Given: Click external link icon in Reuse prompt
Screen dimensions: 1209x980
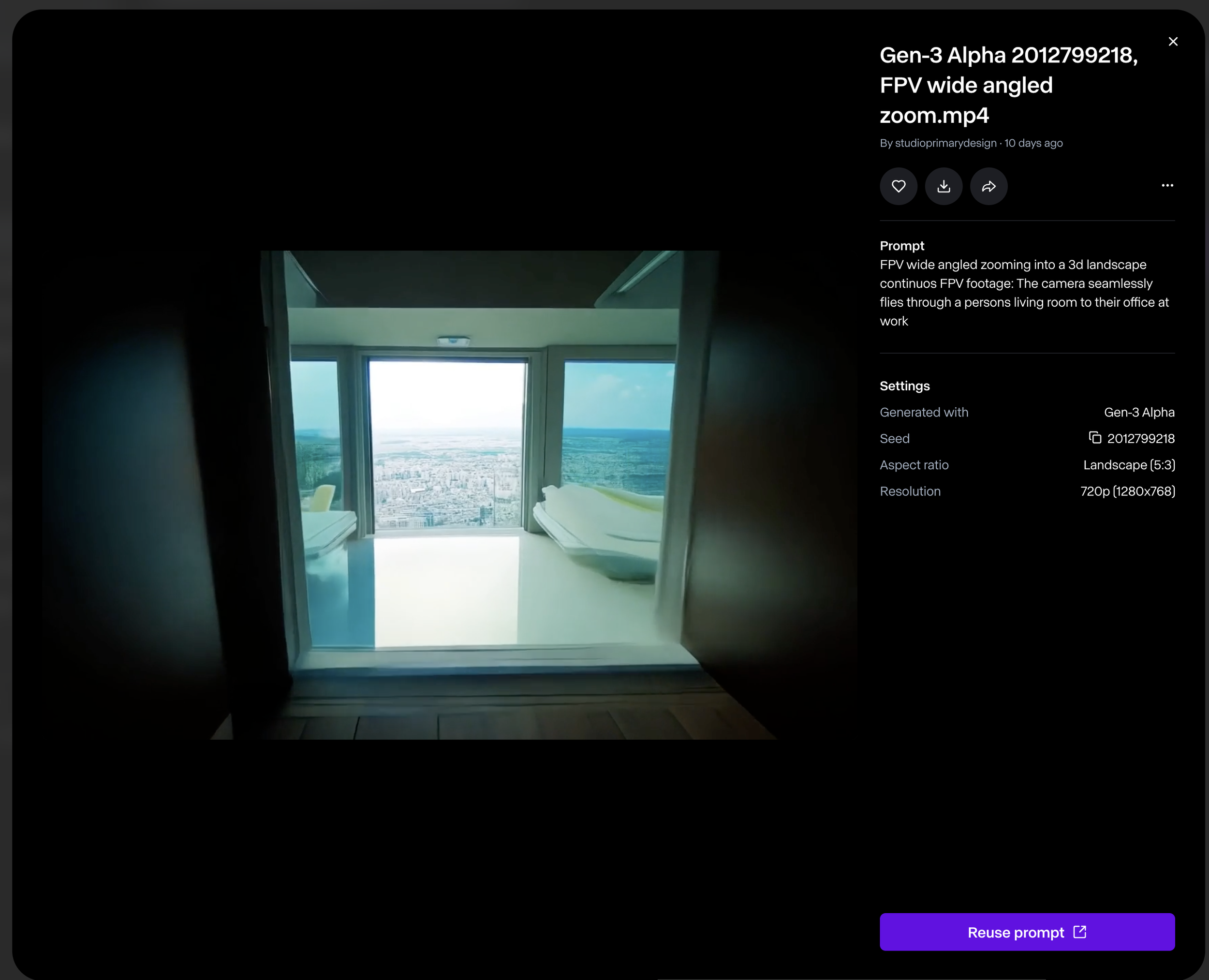Looking at the screenshot, I should (x=1079, y=932).
